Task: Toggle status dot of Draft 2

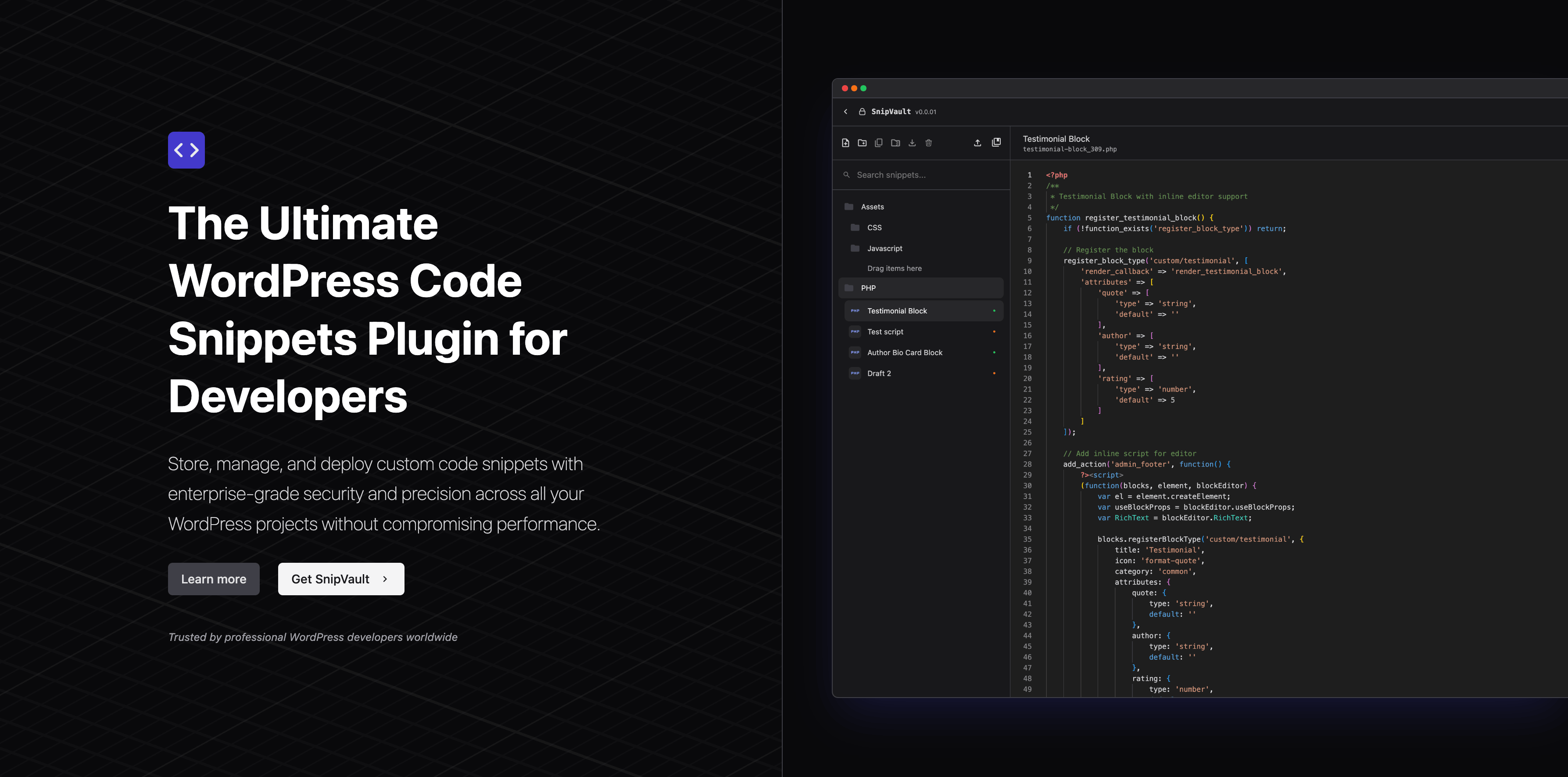Action: click(994, 373)
